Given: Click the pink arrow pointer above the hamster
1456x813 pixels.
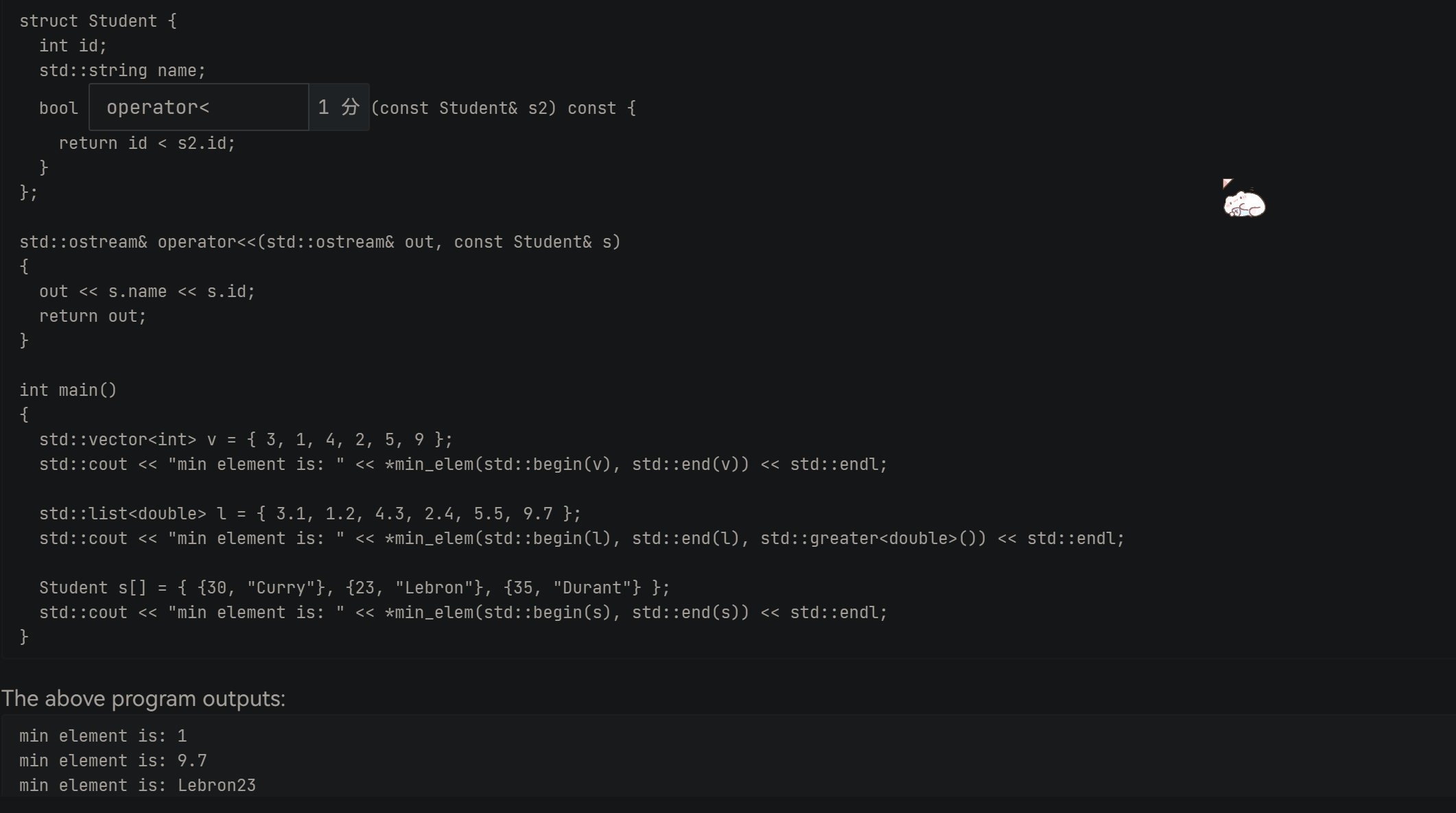Looking at the screenshot, I should pos(1227,182).
